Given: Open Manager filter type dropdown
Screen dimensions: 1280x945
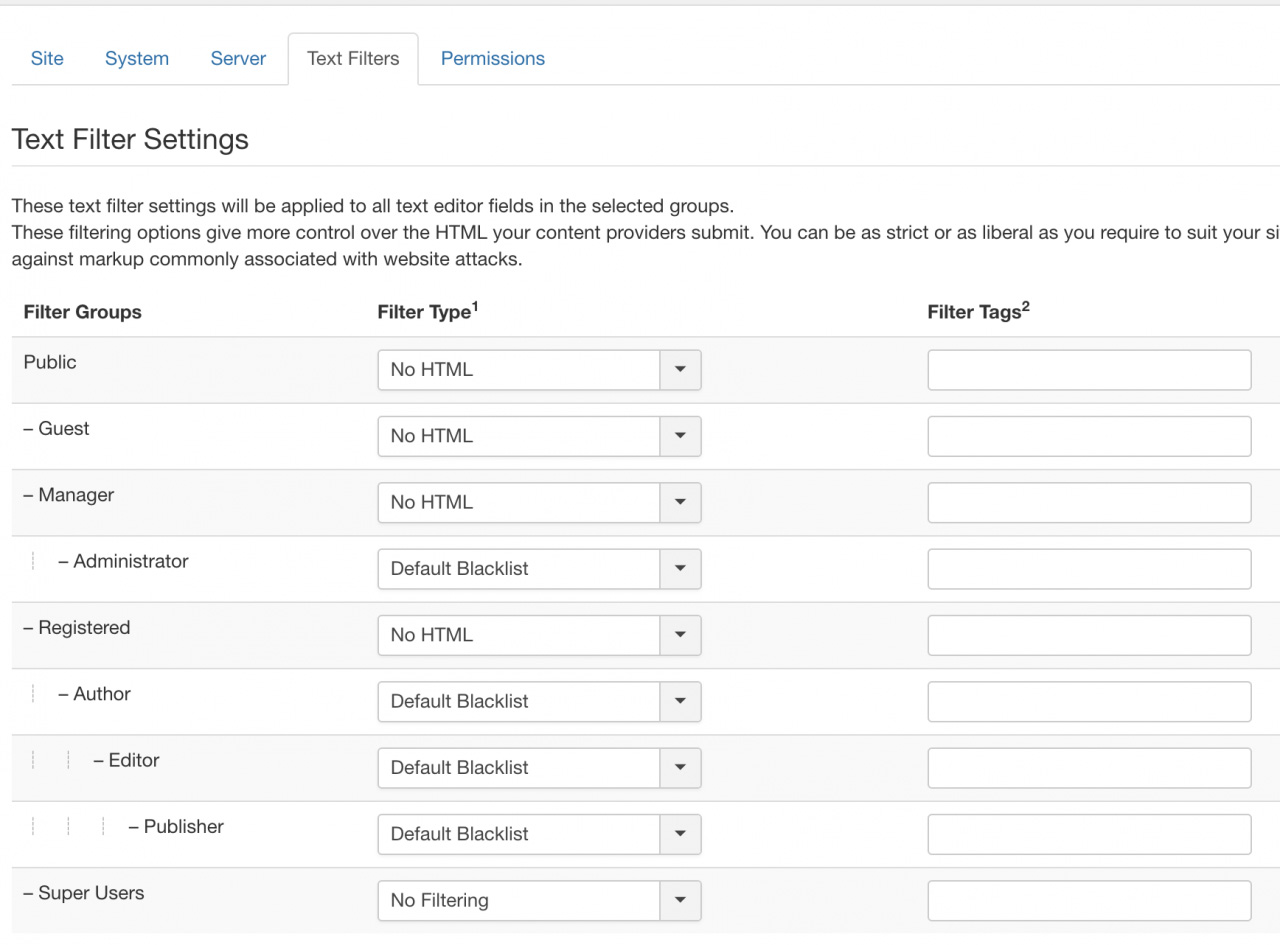Looking at the screenshot, I should pos(539,502).
